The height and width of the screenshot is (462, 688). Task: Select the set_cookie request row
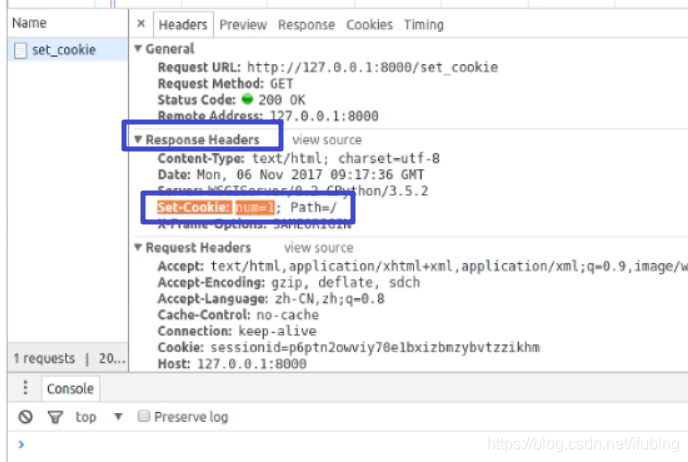click(68, 50)
